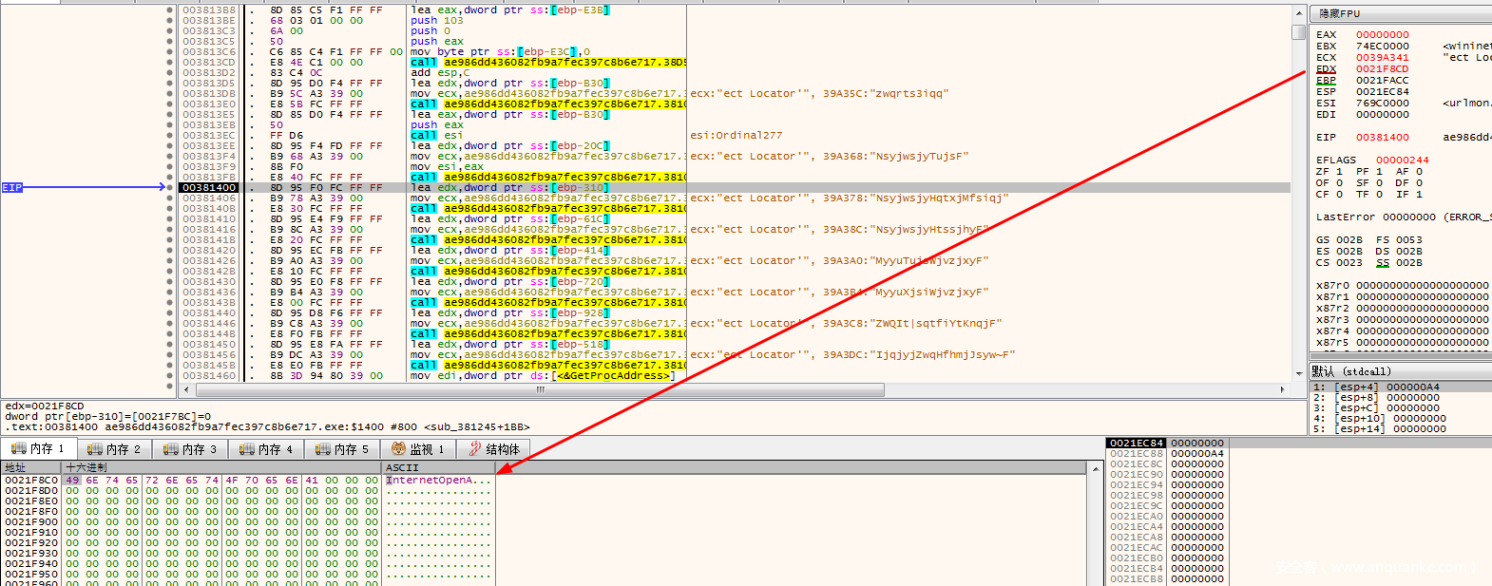Click the ASCII column header in dump
1492x586 pixels.
(x=402, y=467)
